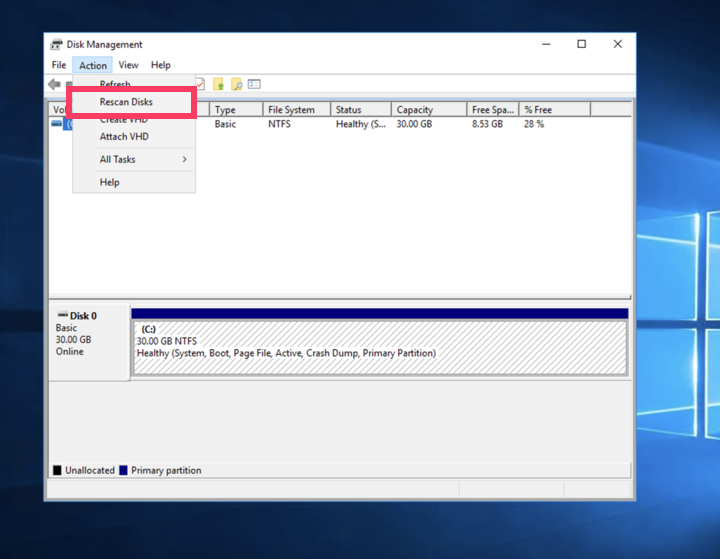Click the Type column header
This screenshot has height=559, width=720.
(x=236, y=110)
